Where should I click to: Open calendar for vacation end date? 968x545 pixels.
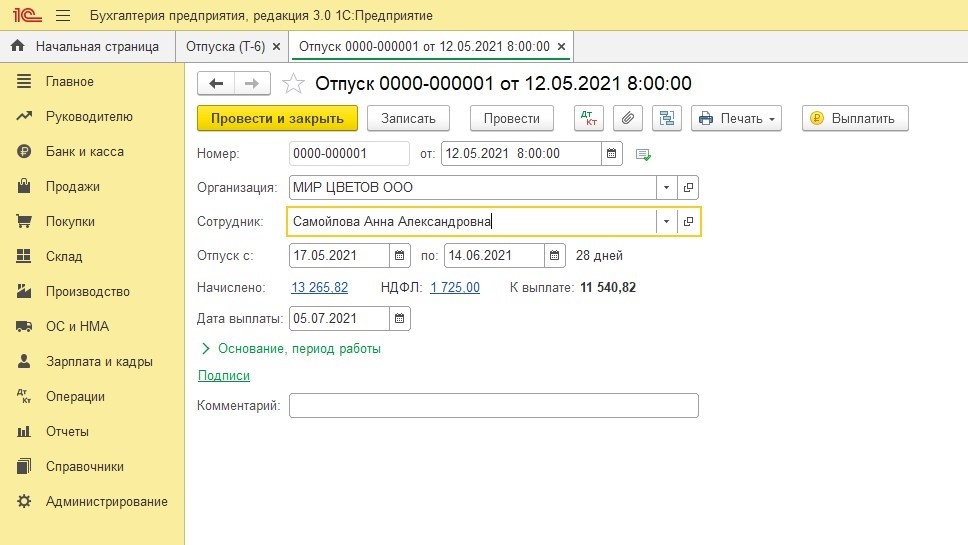(554, 256)
